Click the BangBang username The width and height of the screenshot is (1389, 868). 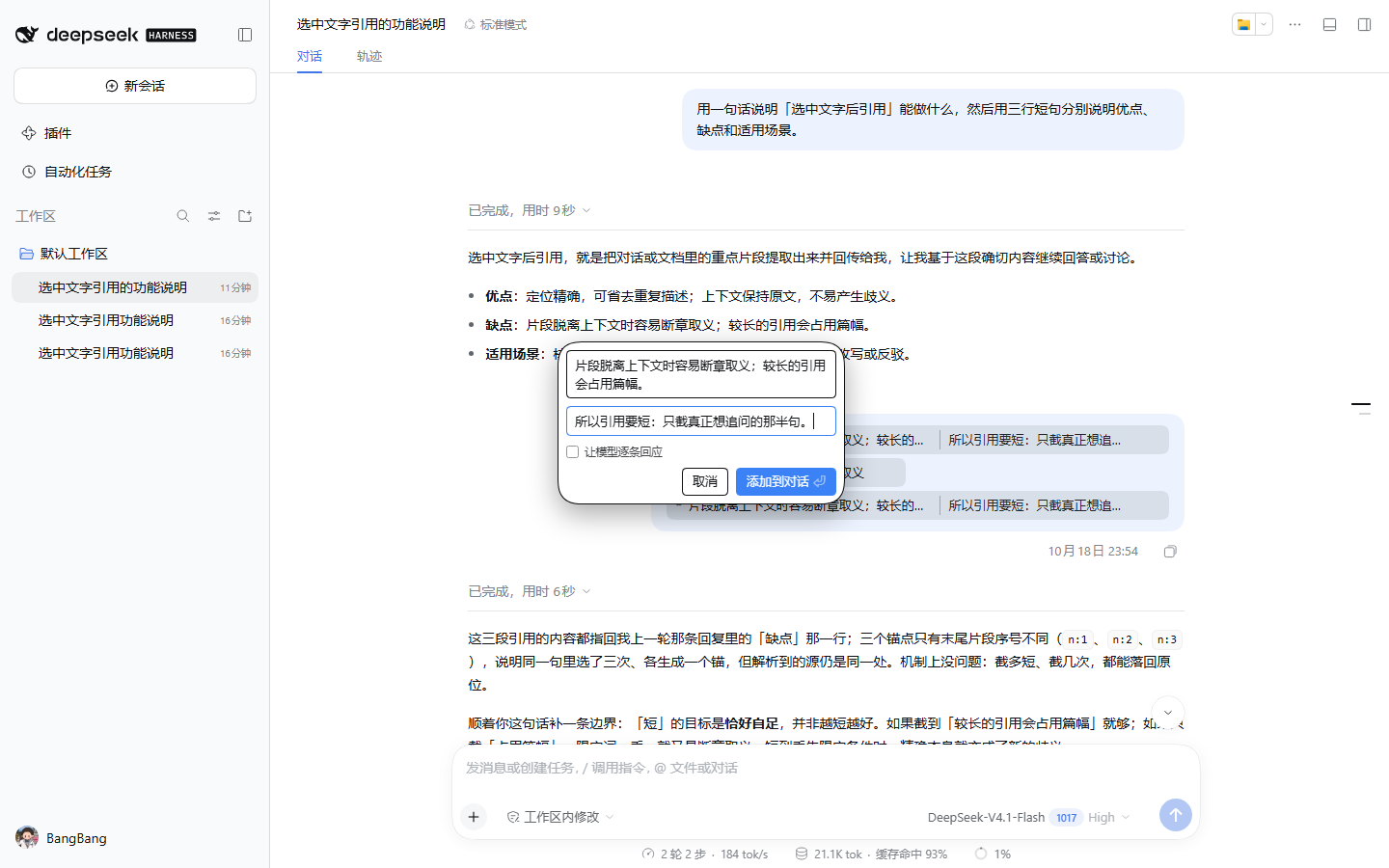coord(76,838)
